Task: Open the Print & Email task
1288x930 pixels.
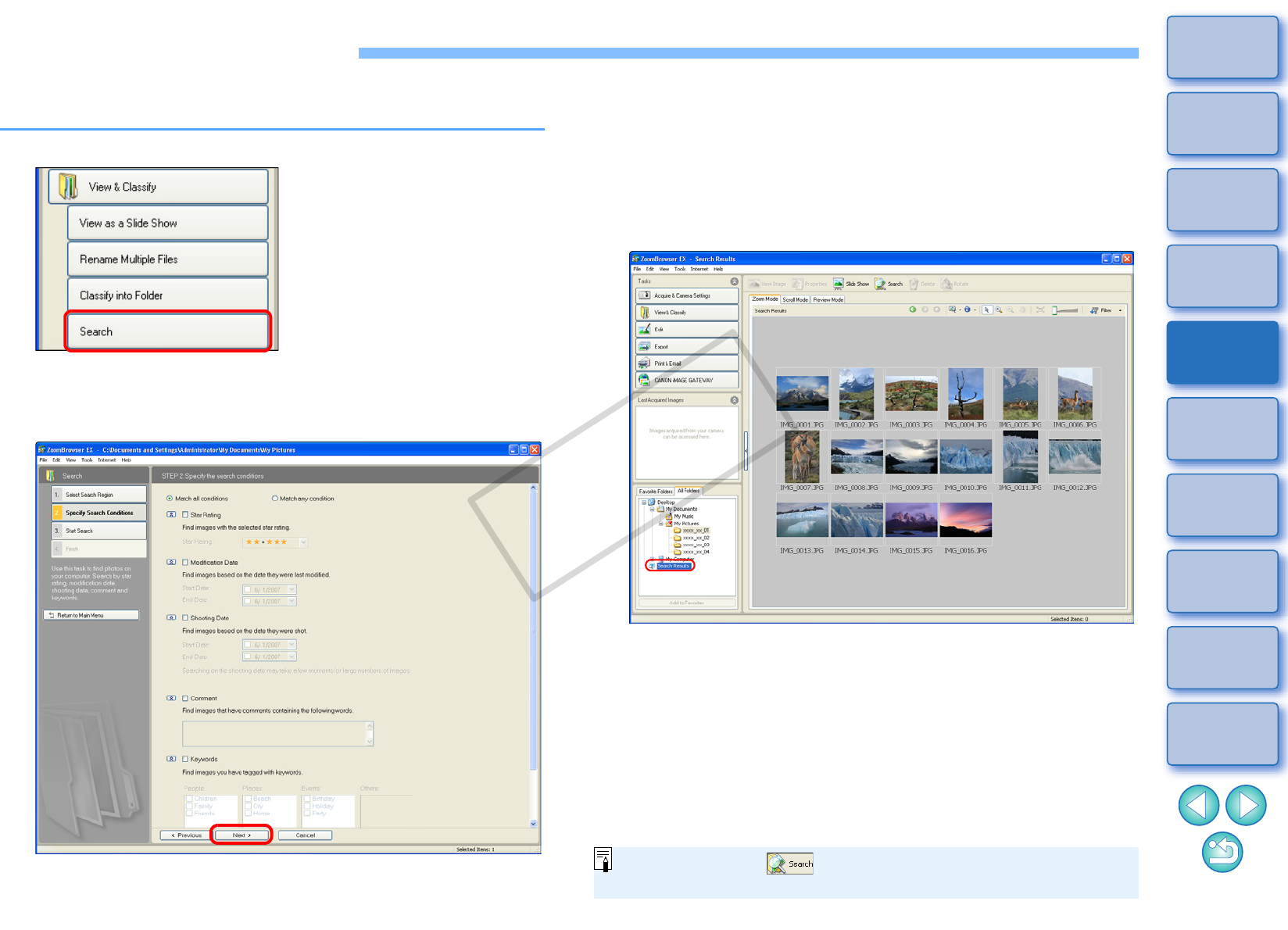Action: click(x=687, y=363)
